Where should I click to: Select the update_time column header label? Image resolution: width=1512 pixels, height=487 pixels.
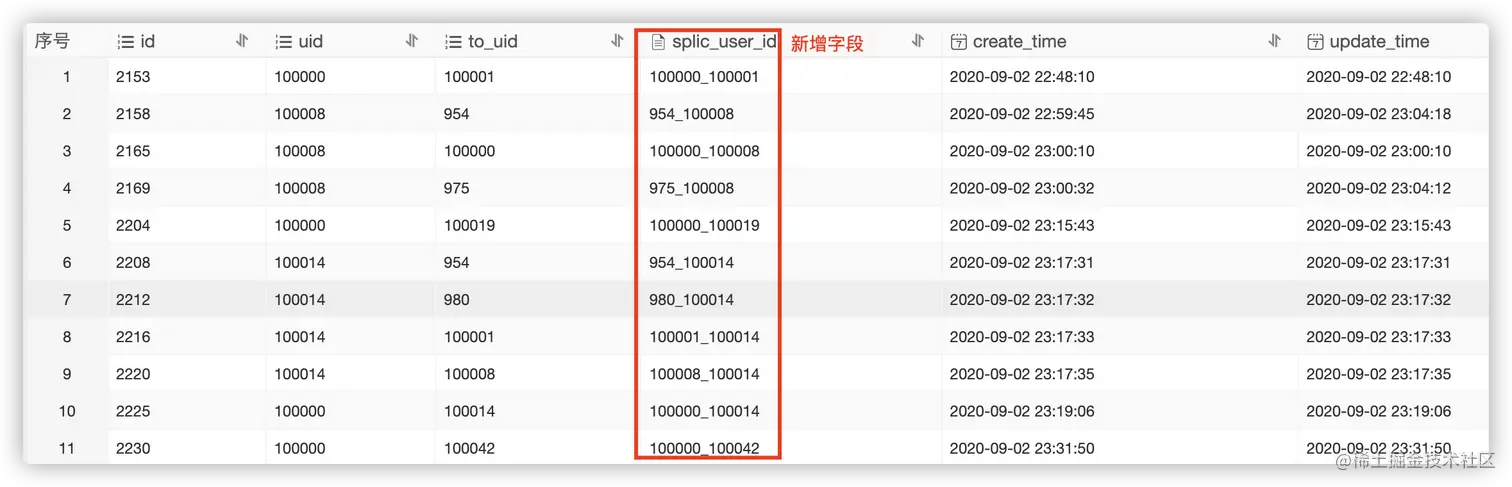(1379, 42)
